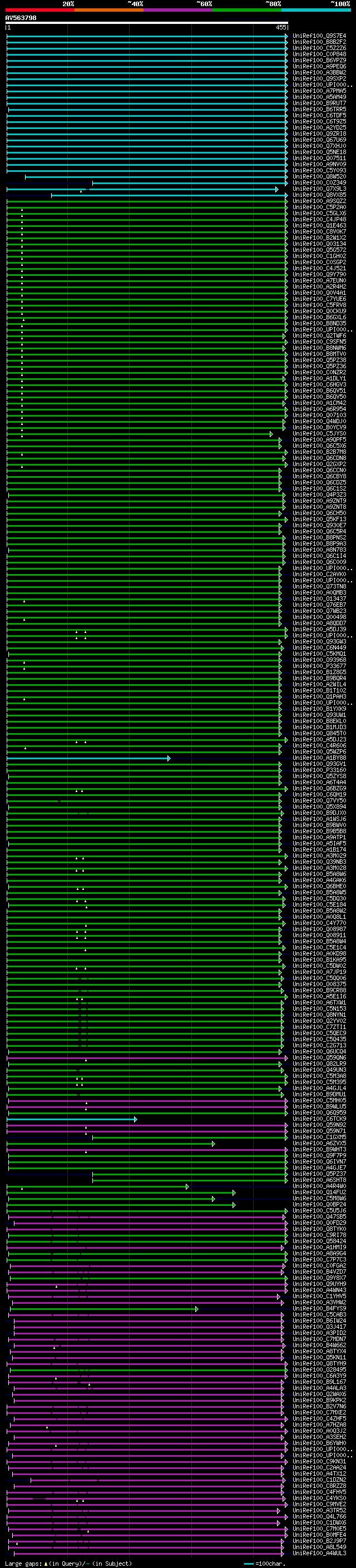Select the UniRef100_C0P848 label
This screenshot has width=356, height=1568.
(319, 54)
